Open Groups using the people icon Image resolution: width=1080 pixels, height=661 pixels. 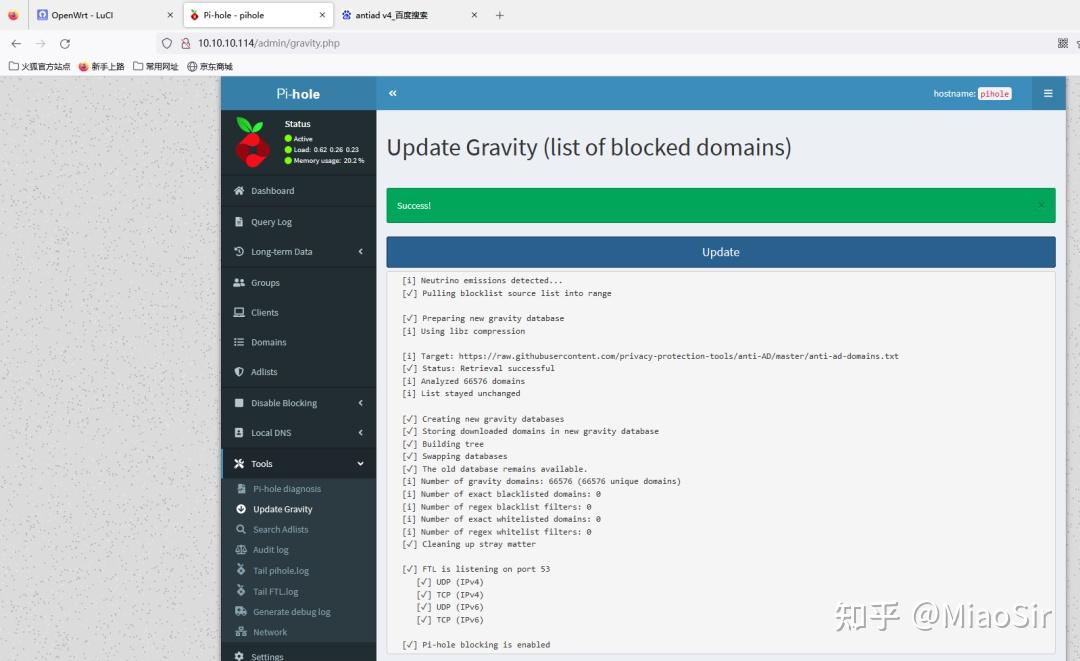click(239, 282)
